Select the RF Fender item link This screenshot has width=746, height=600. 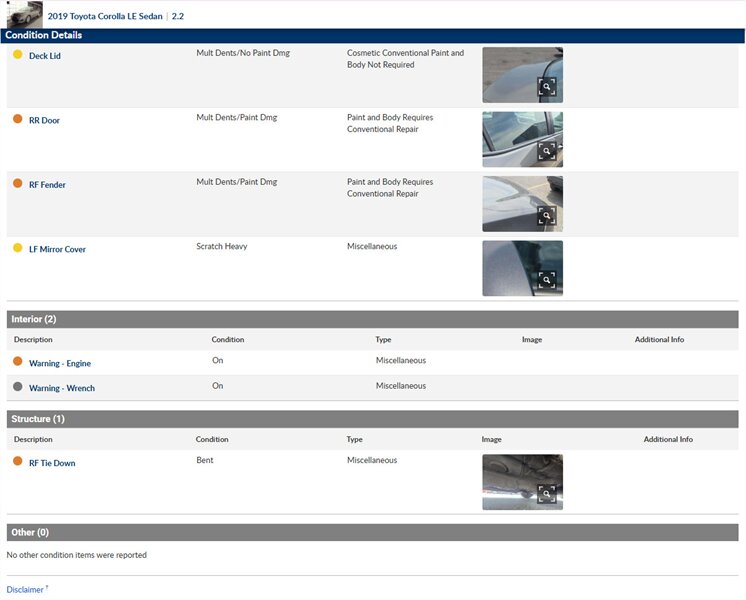point(47,185)
